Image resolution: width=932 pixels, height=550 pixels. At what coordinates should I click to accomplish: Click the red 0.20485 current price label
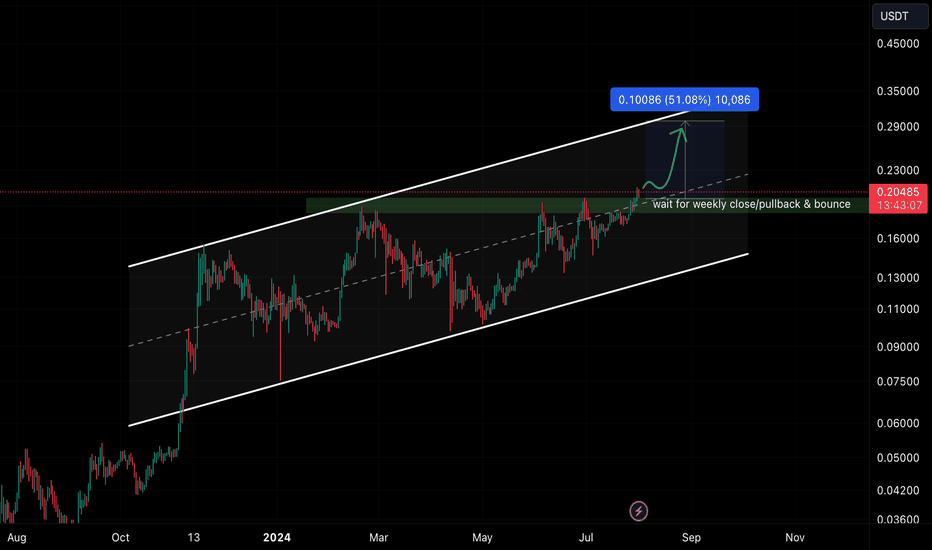click(x=898, y=191)
